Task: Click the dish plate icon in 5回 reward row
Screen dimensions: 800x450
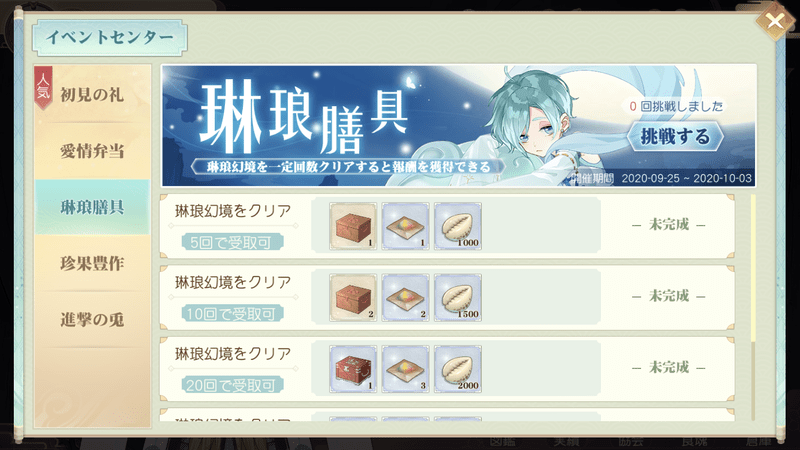Action: (x=406, y=226)
